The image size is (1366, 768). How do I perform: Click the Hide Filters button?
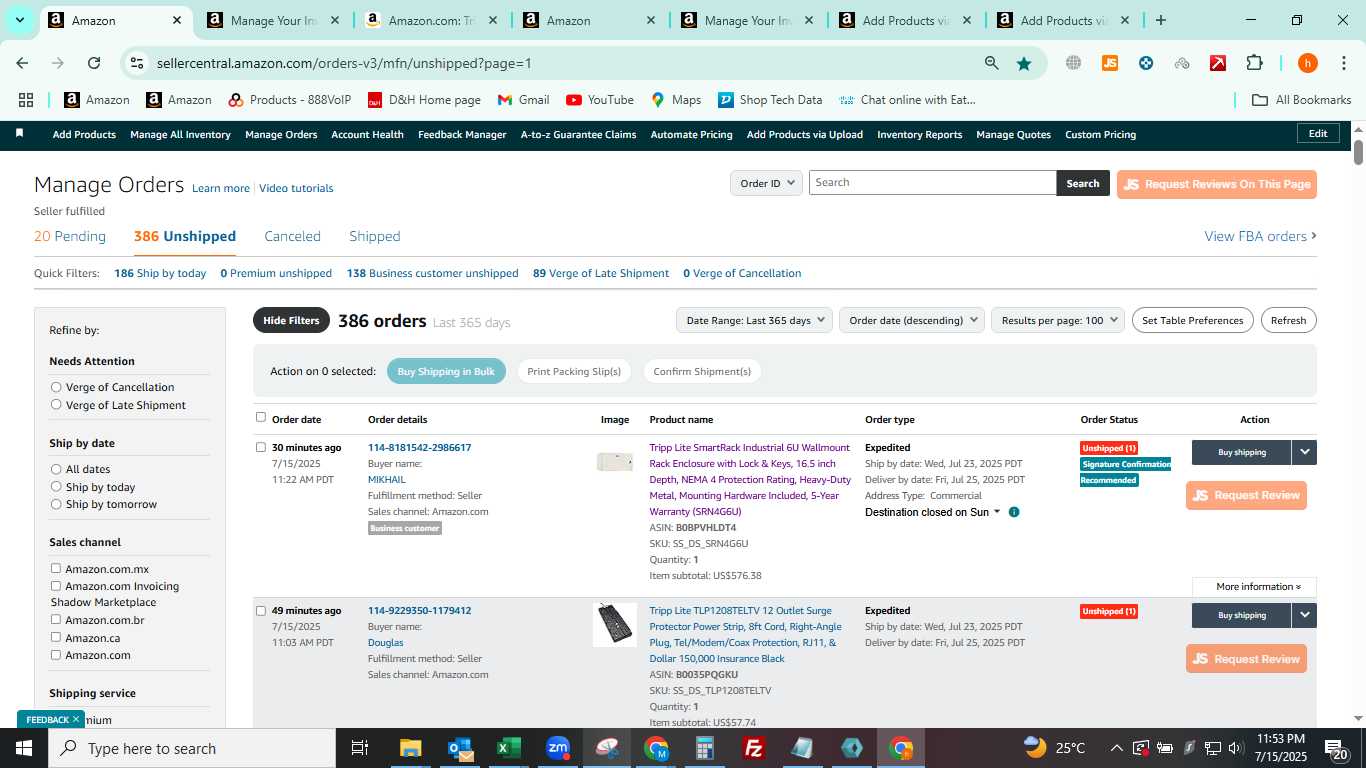[291, 321]
